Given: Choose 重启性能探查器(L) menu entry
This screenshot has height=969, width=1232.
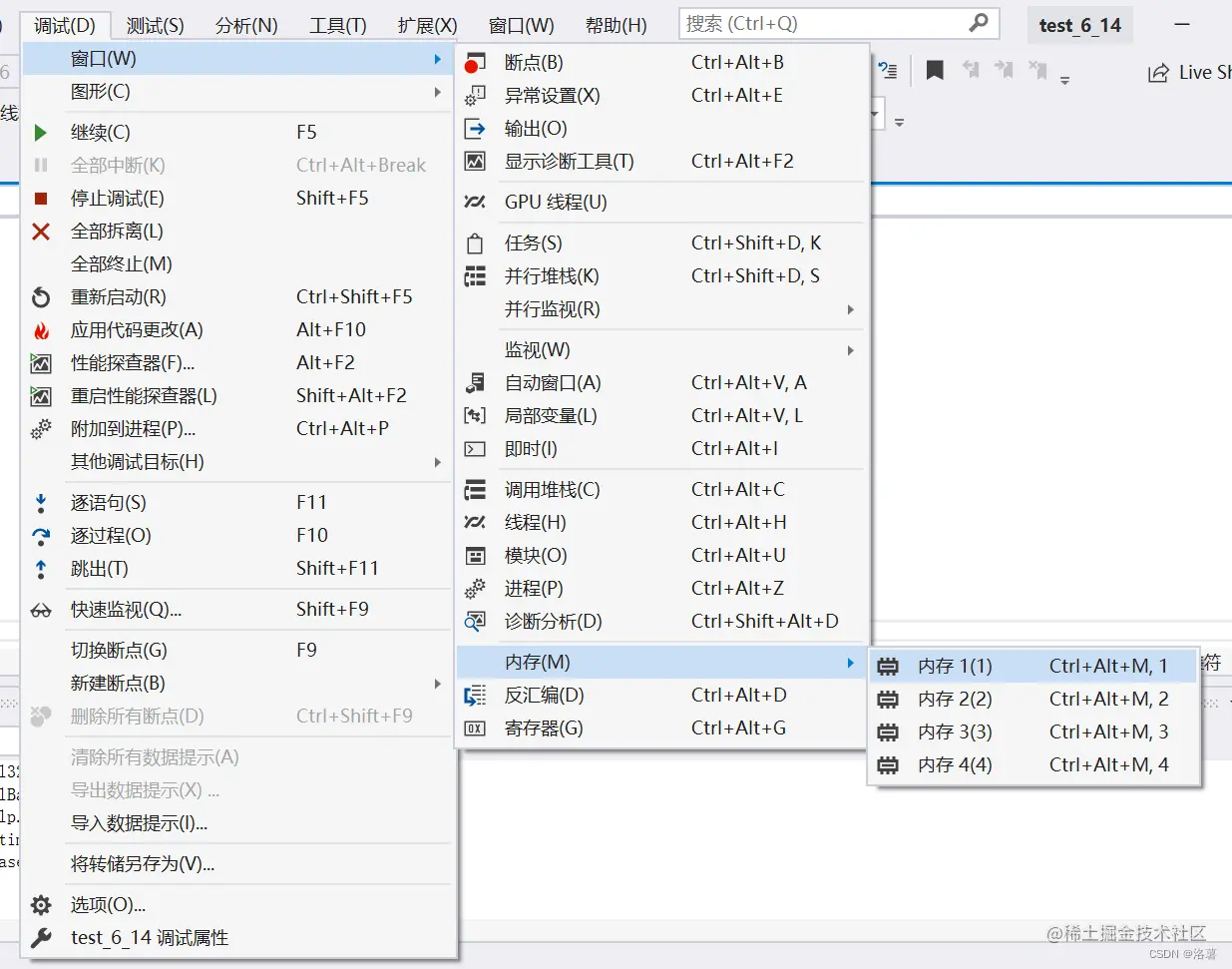Looking at the screenshot, I should coord(238,396).
